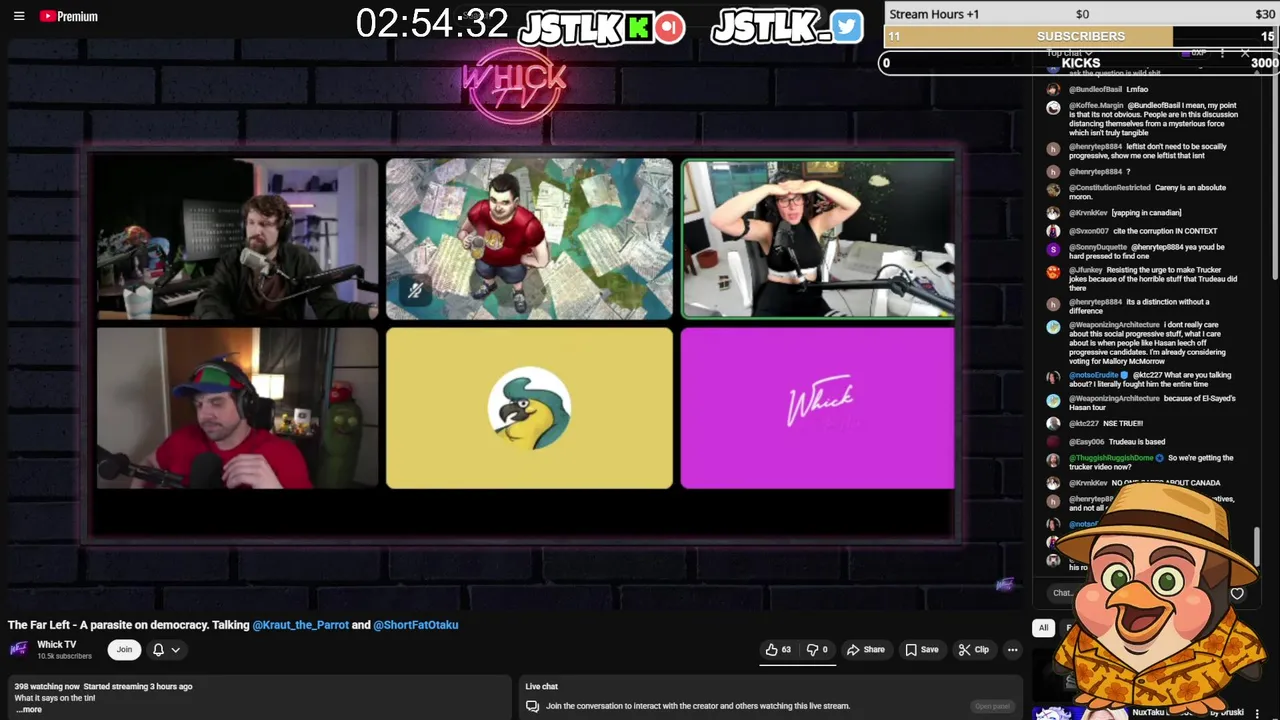Open chat options three-dot menu
Screen dimensions: 1280x720
[x=1222, y=53]
